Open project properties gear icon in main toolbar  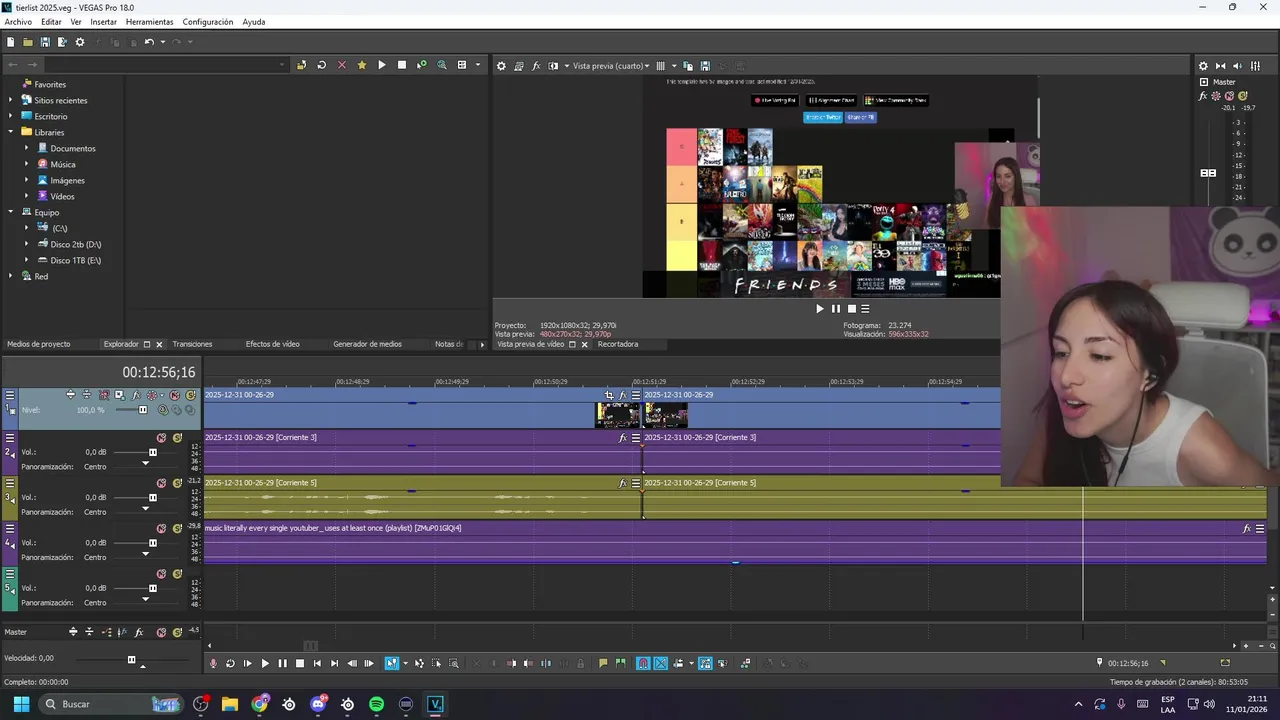(x=80, y=42)
